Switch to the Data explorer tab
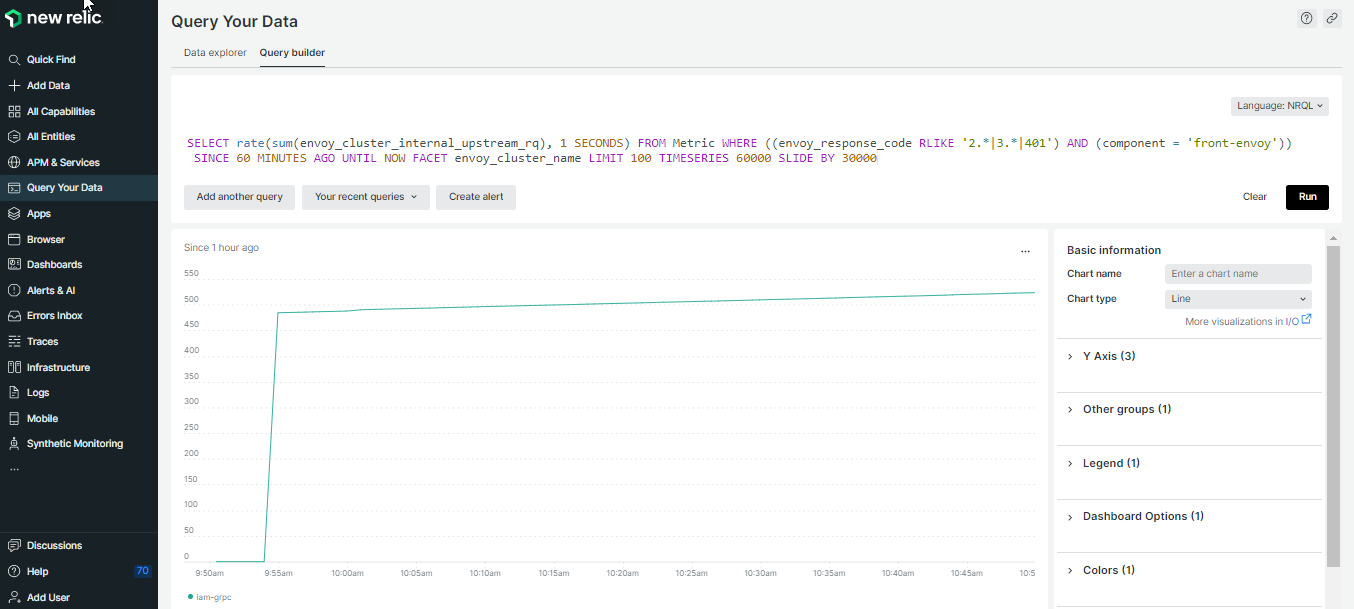Screen dimensions: 1354x609 (215, 52)
